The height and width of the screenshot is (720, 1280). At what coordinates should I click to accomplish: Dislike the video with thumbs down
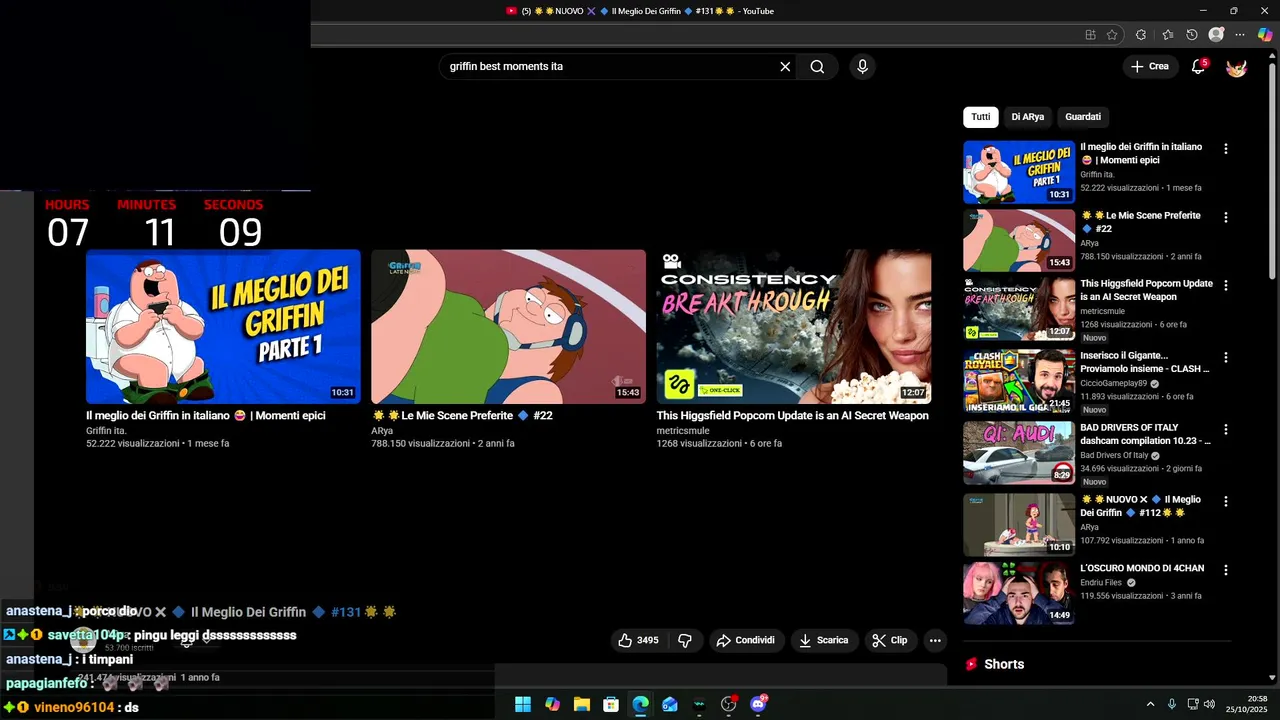(685, 640)
